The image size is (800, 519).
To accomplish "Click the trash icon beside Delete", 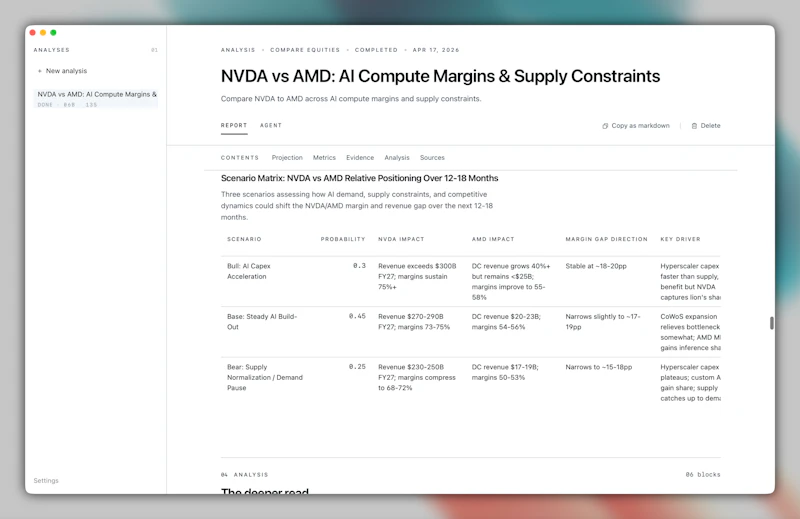I will (x=694, y=126).
